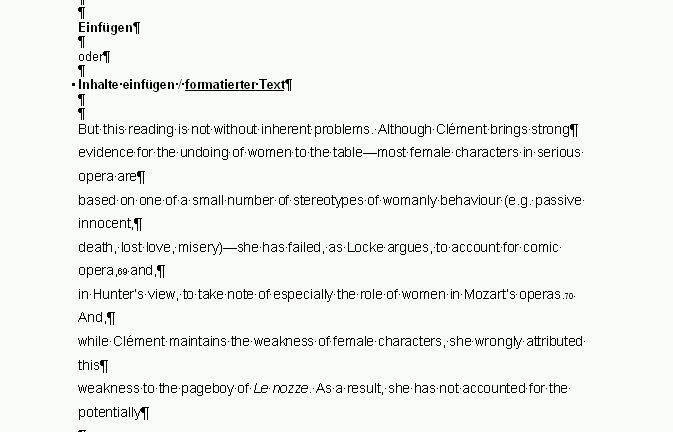Click the paragraph mark after 'Einfügen'
This screenshot has height=432, width=673.
[x=136, y=28]
